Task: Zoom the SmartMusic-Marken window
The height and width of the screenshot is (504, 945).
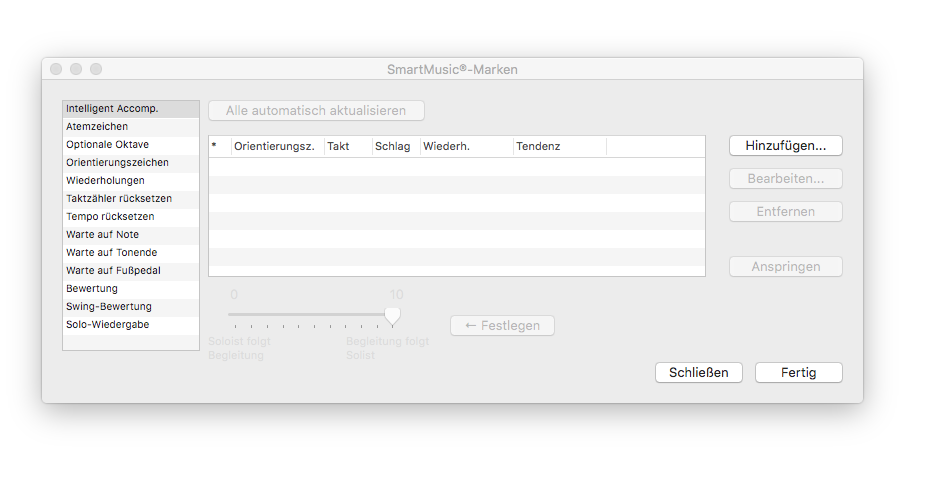Action: [x=96, y=69]
